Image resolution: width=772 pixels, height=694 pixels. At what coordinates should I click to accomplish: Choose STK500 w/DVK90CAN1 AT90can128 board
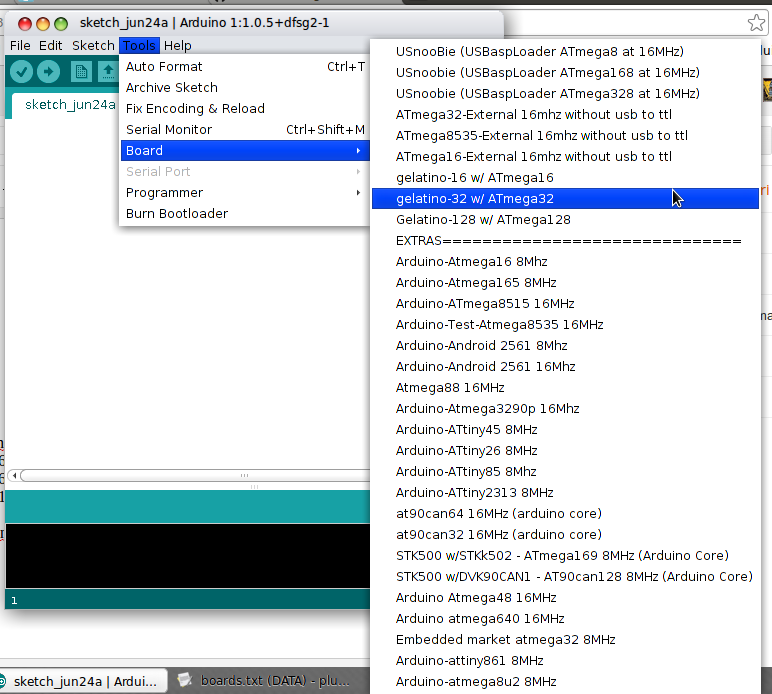coord(565,576)
